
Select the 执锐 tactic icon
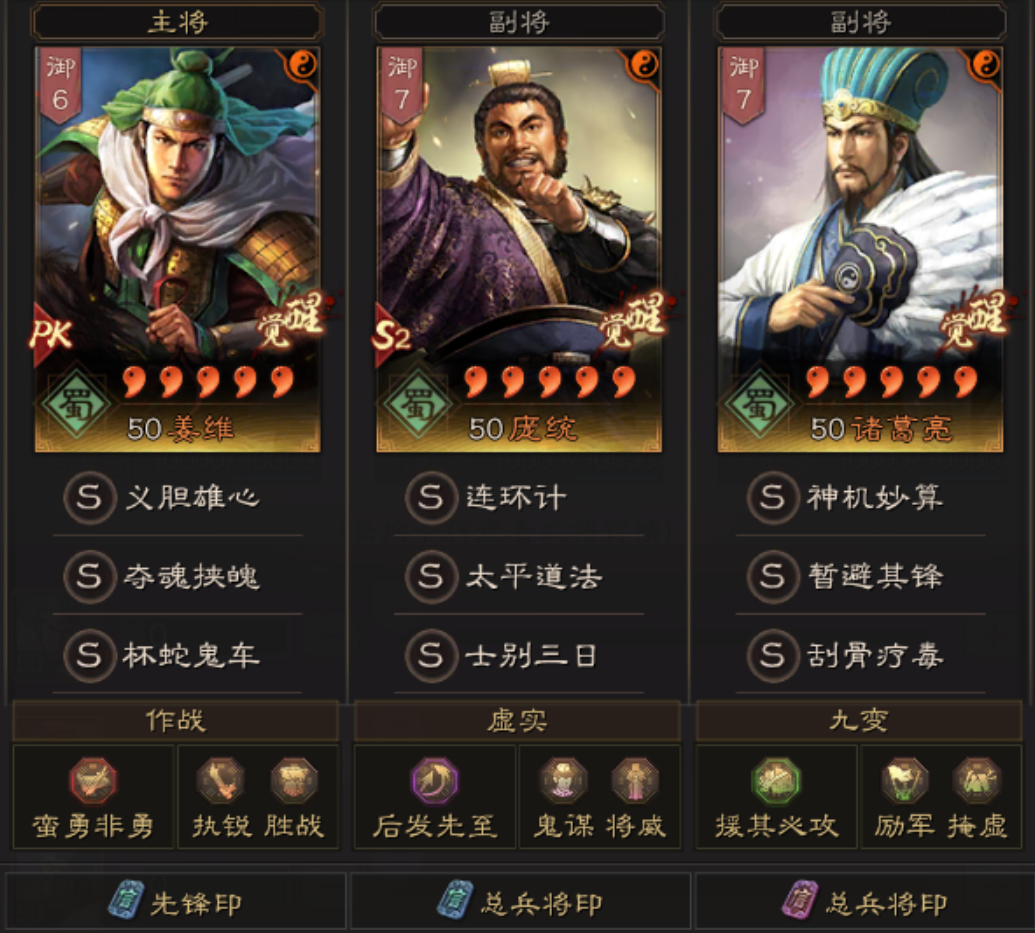point(220,780)
